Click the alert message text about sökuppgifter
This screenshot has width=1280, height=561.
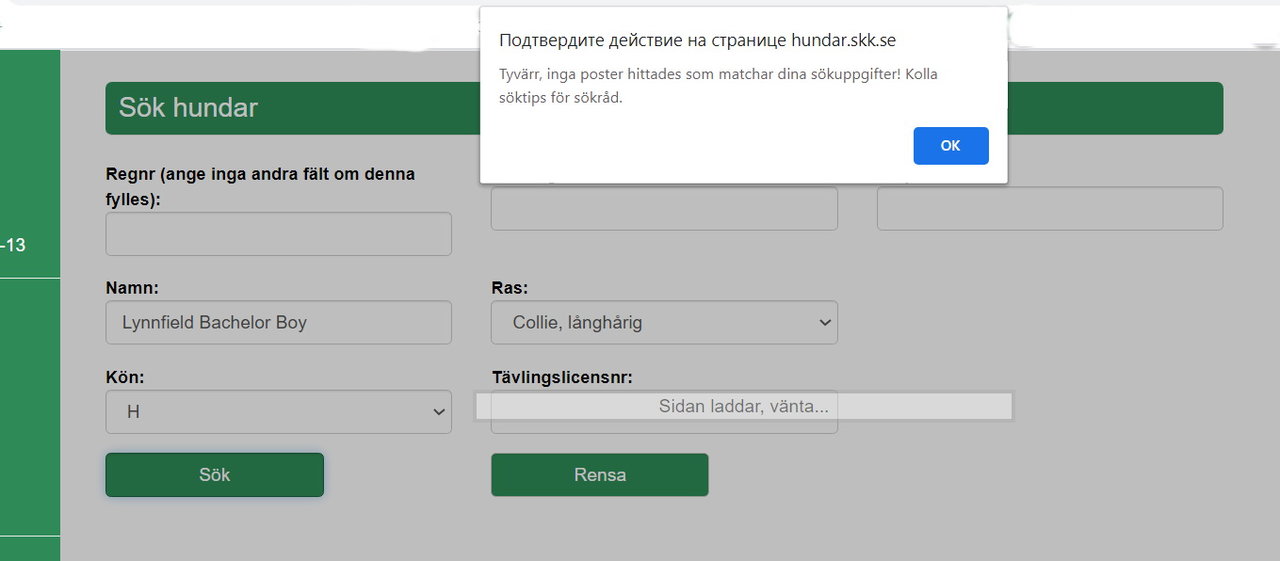pos(718,86)
